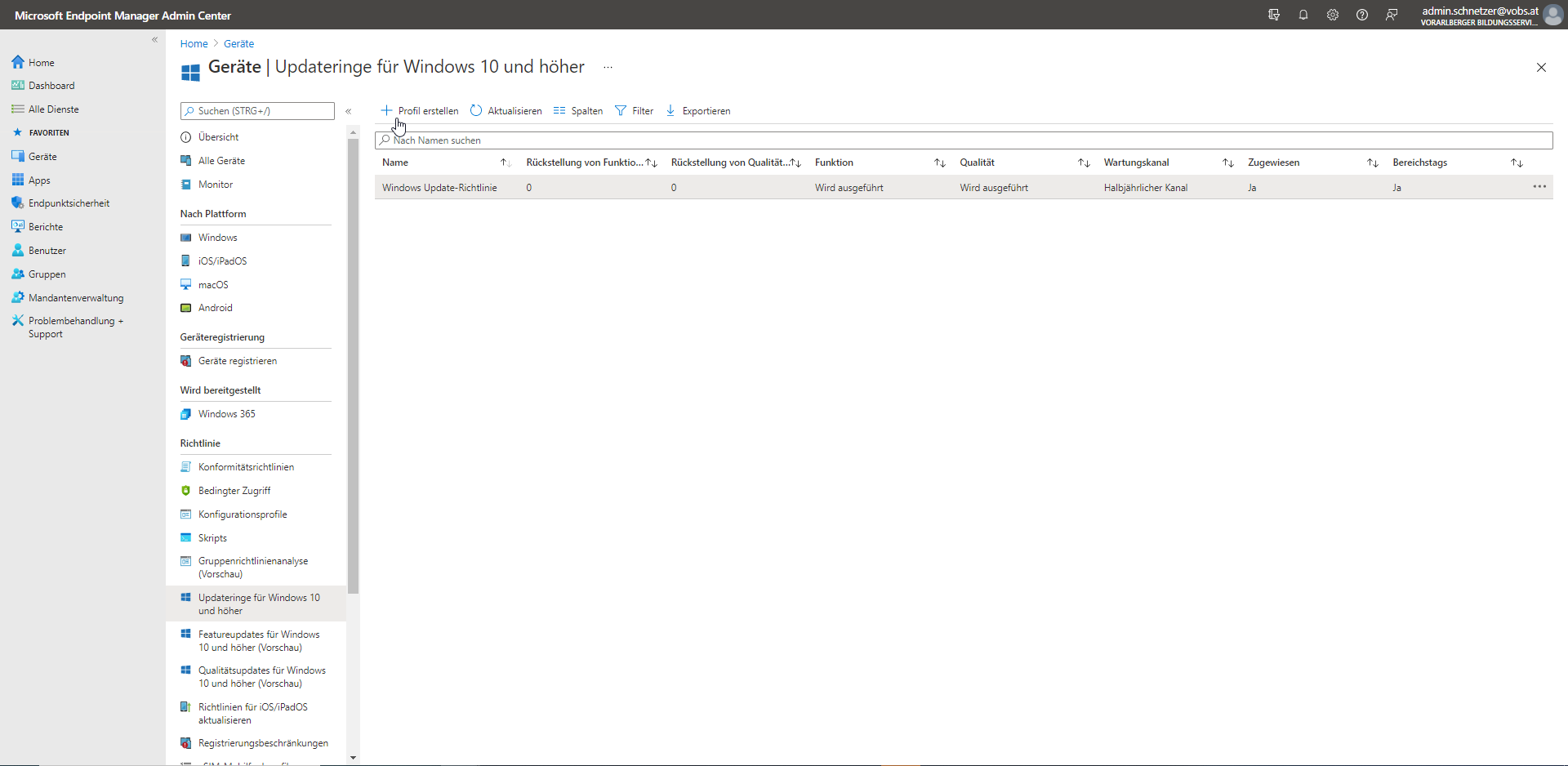Click Profil erstellen button
The height and width of the screenshot is (766, 1568).
pyautogui.click(x=420, y=111)
